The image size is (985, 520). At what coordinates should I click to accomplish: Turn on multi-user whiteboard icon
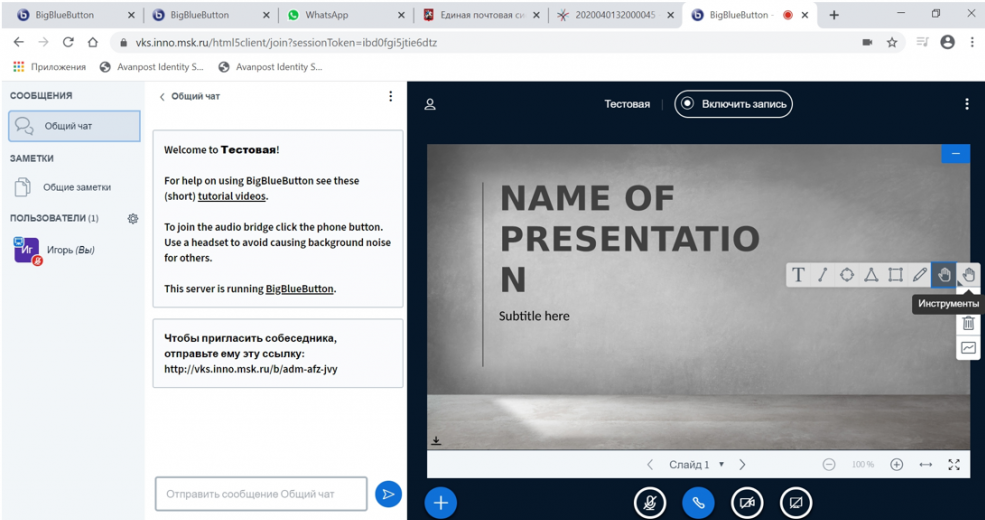pos(968,348)
